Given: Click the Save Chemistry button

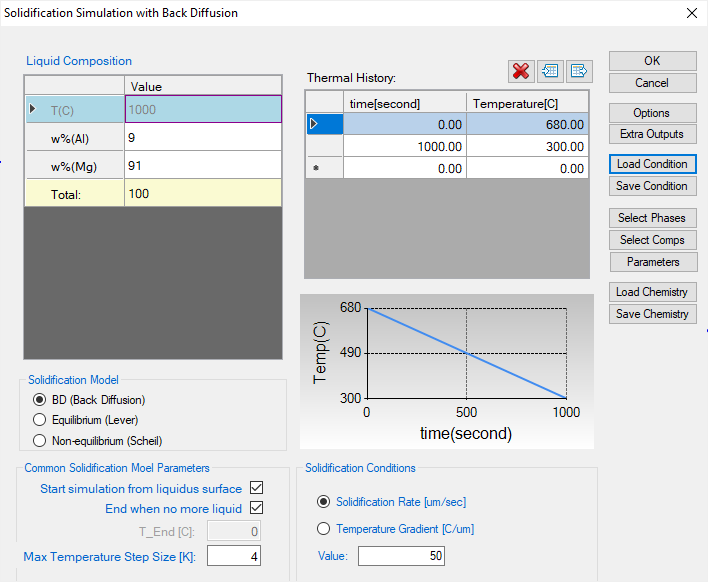Looking at the screenshot, I should click(652, 314).
